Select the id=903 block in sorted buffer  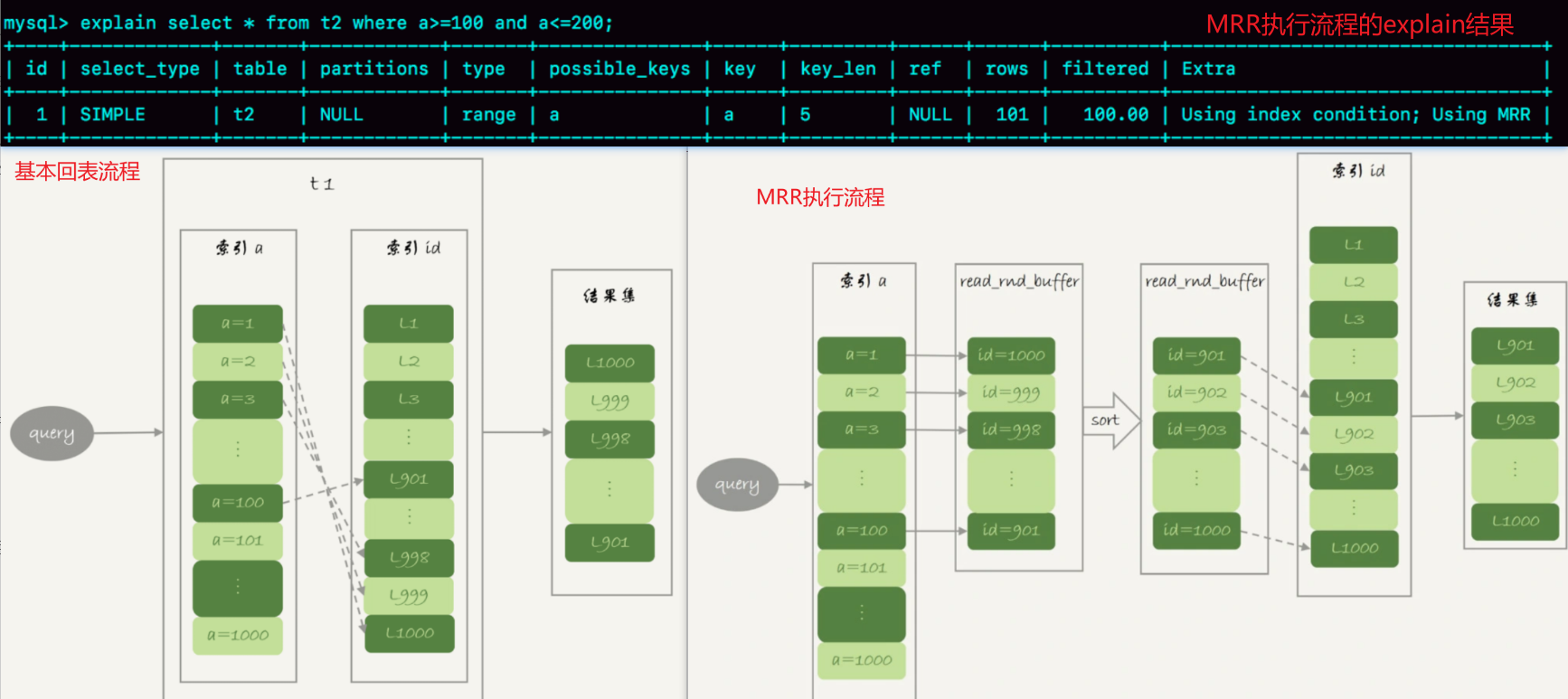coord(1195,430)
